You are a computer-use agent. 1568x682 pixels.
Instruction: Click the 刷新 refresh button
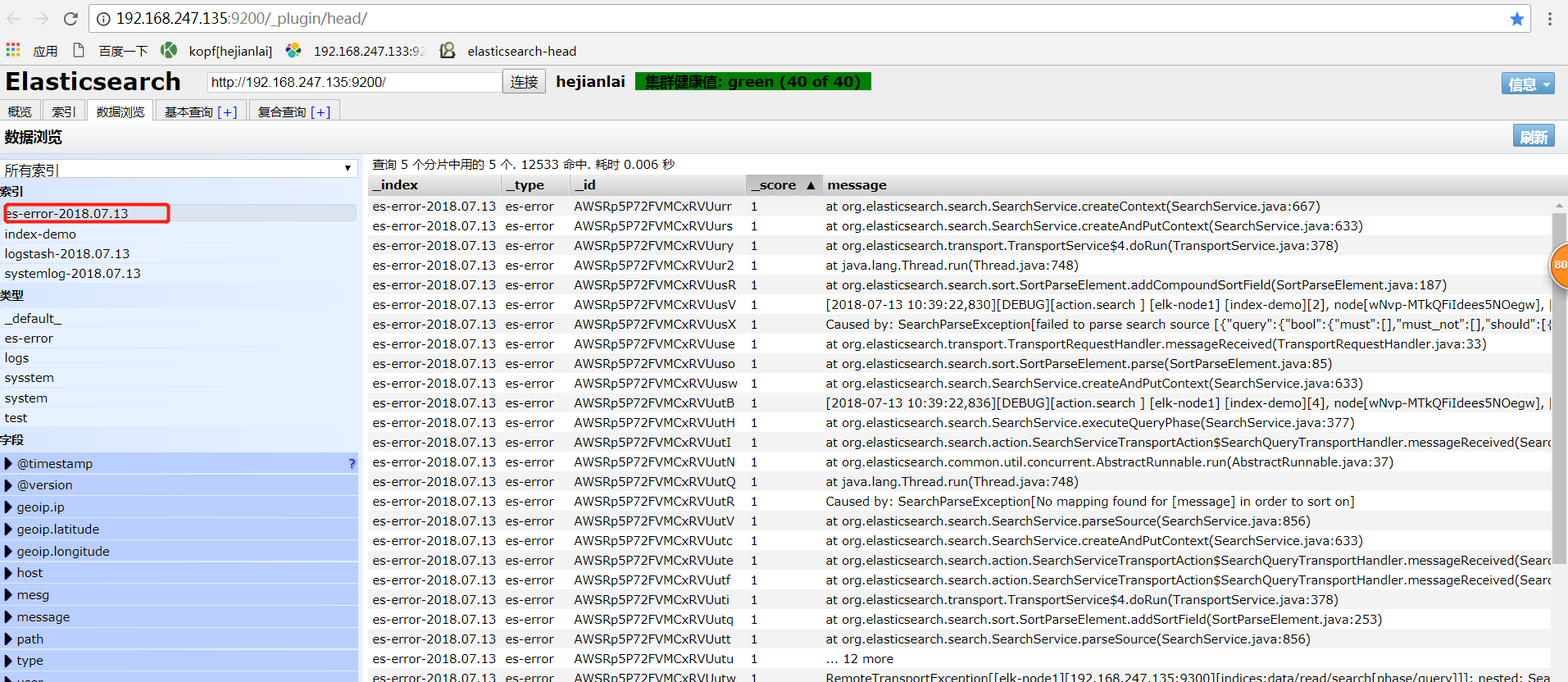[x=1533, y=137]
